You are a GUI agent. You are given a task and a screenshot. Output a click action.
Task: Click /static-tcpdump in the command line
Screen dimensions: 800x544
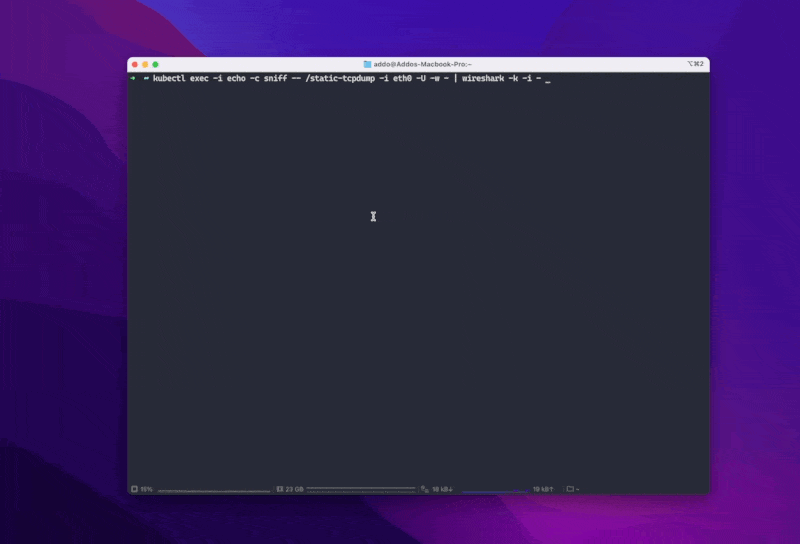click(340, 78)
